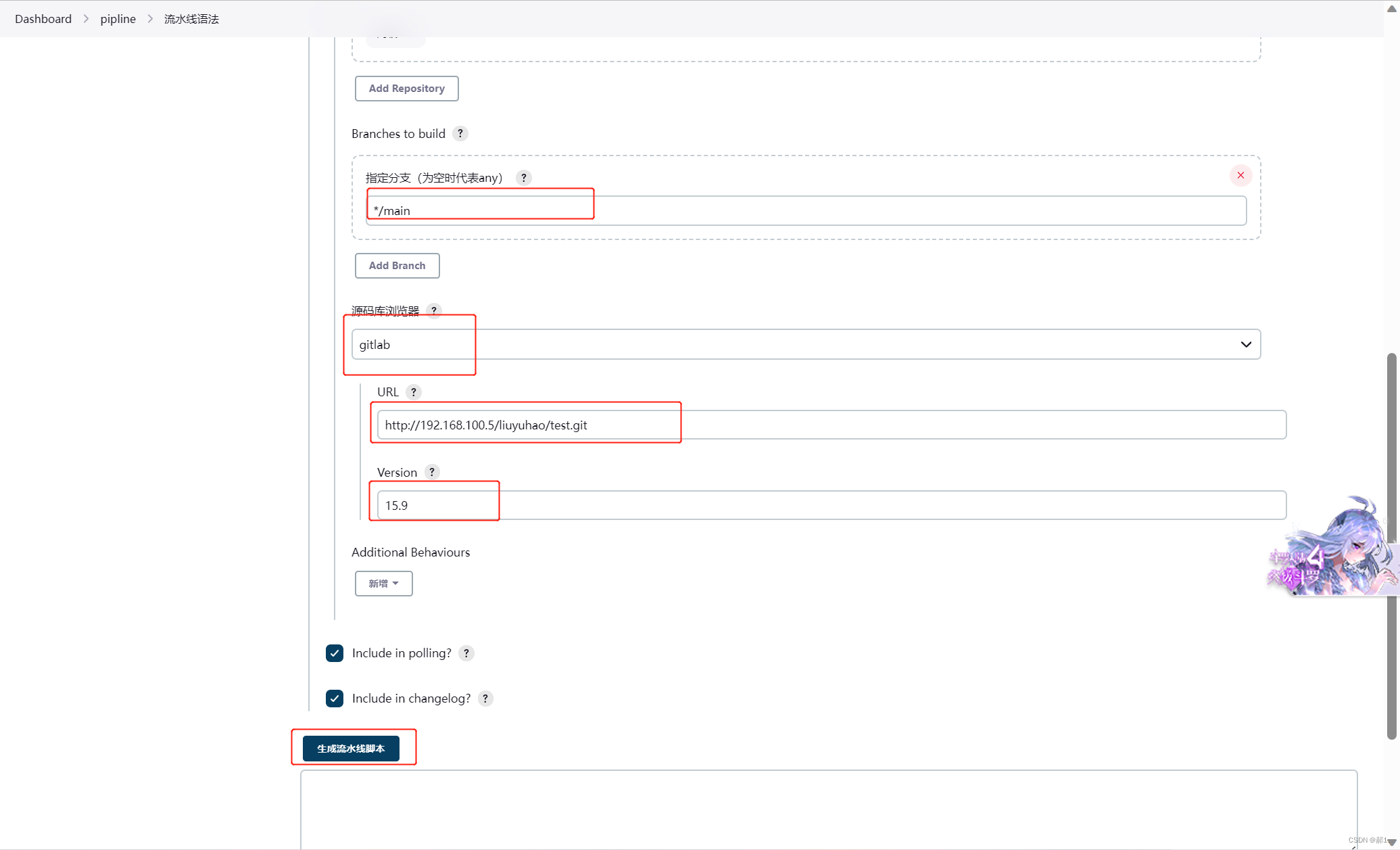This screenshot has height=850, width=1400.
Task: Click Add Repository button
Action: tap(406, 89)
